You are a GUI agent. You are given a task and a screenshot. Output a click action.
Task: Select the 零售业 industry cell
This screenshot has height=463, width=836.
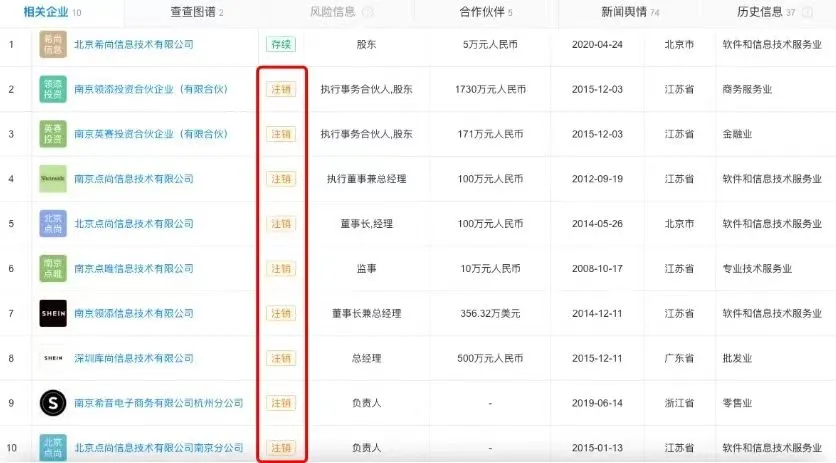click(737, 403)
